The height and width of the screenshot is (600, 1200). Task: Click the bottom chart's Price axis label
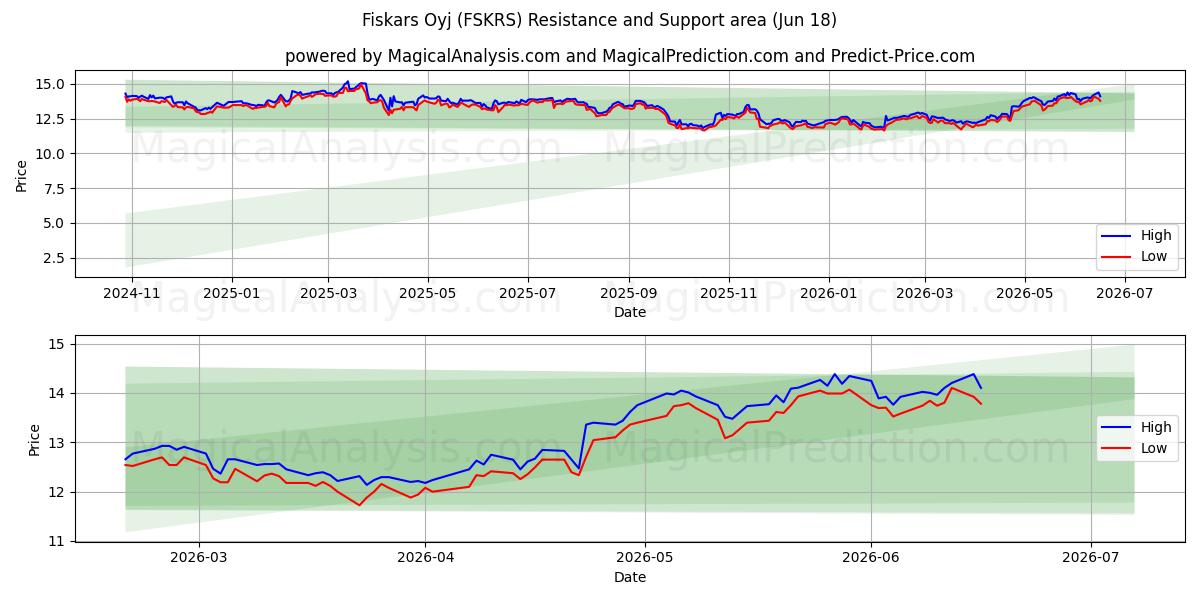pos(34,440)
